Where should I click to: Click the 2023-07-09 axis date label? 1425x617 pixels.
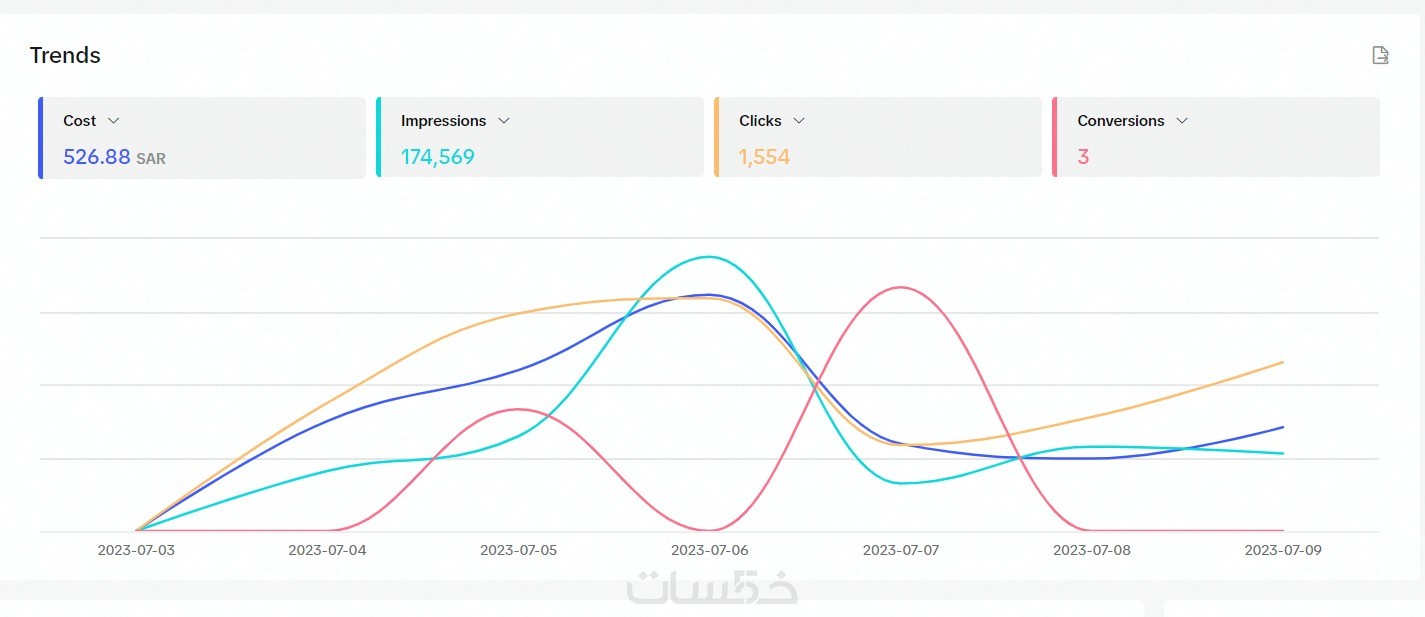[x=1283, y=550]
